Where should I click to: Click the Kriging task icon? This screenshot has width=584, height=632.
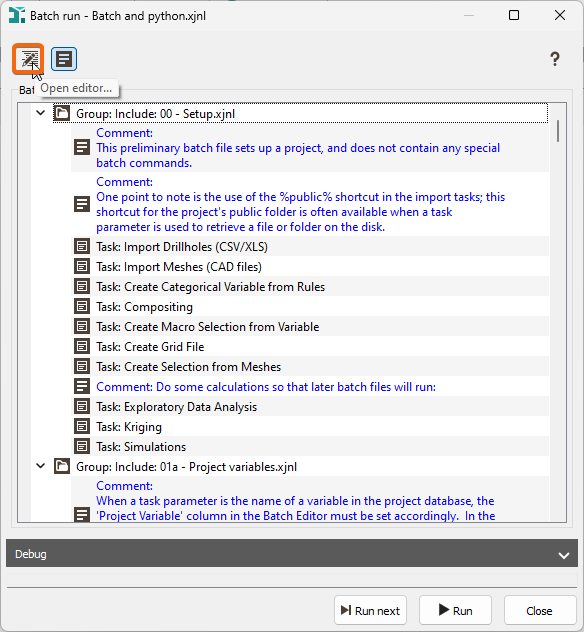point(82,426)
